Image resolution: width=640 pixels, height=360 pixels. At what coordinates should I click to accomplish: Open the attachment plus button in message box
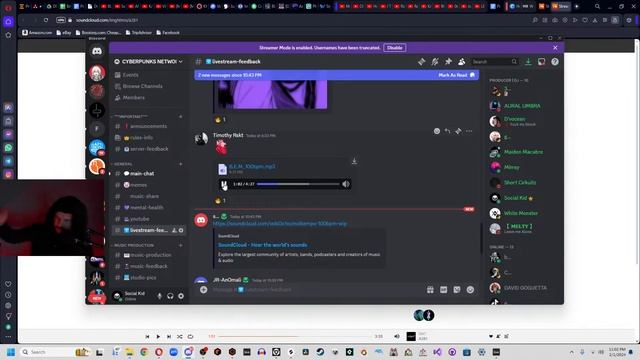(203, 290)
